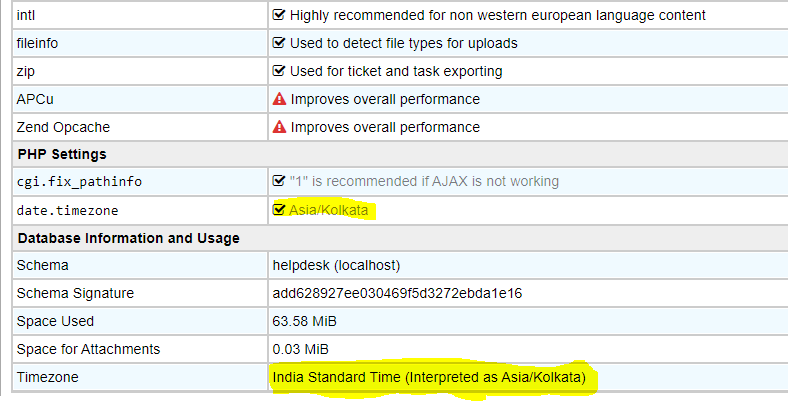Viewport: 788px width, 401px height.
Task: Click the red warning icon in the Zend Opcache row
Action: pyautogui.click(x=279, y=127)
